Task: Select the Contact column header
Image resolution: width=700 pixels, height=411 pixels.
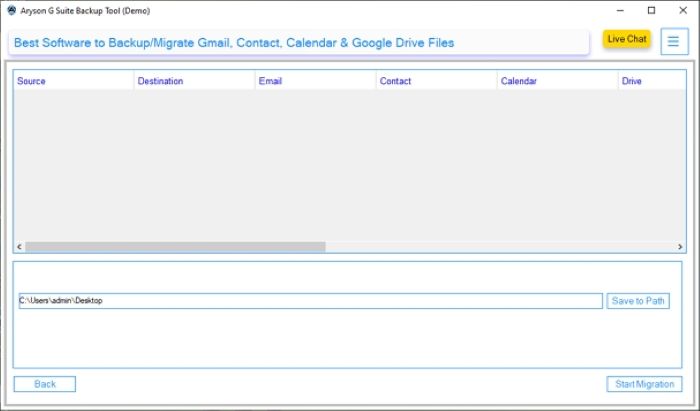Action: (437, 81)
